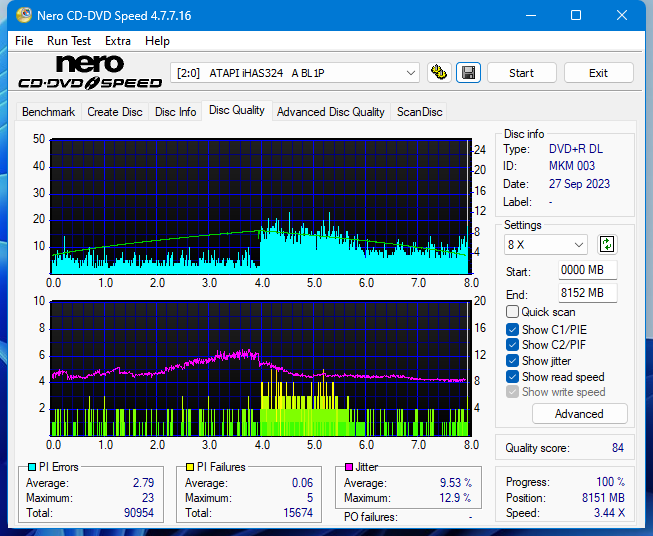Expand the 8 X speed dropdown
Image resolution: width=653 pixels, height=536 pixels.
pyautogui.click(x=578, y=244)
